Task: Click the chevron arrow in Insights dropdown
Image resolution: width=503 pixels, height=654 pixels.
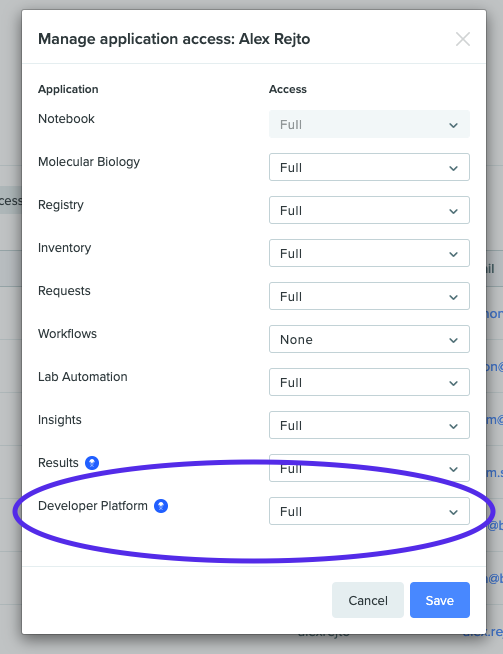Action: click(453, 426)
